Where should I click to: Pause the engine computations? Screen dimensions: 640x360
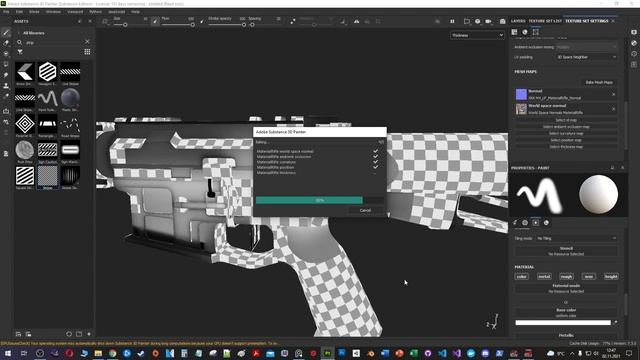click(452, 21)
